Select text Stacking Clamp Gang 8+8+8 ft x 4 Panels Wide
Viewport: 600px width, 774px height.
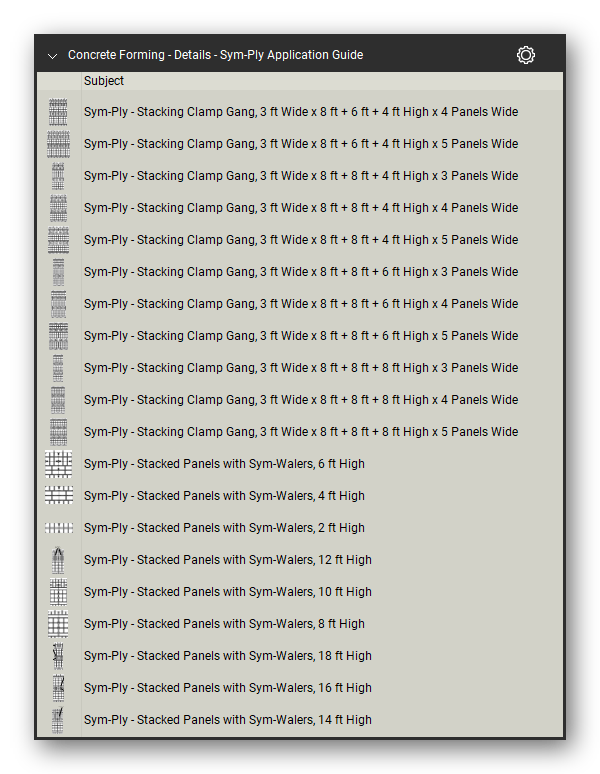pos(301,400)
